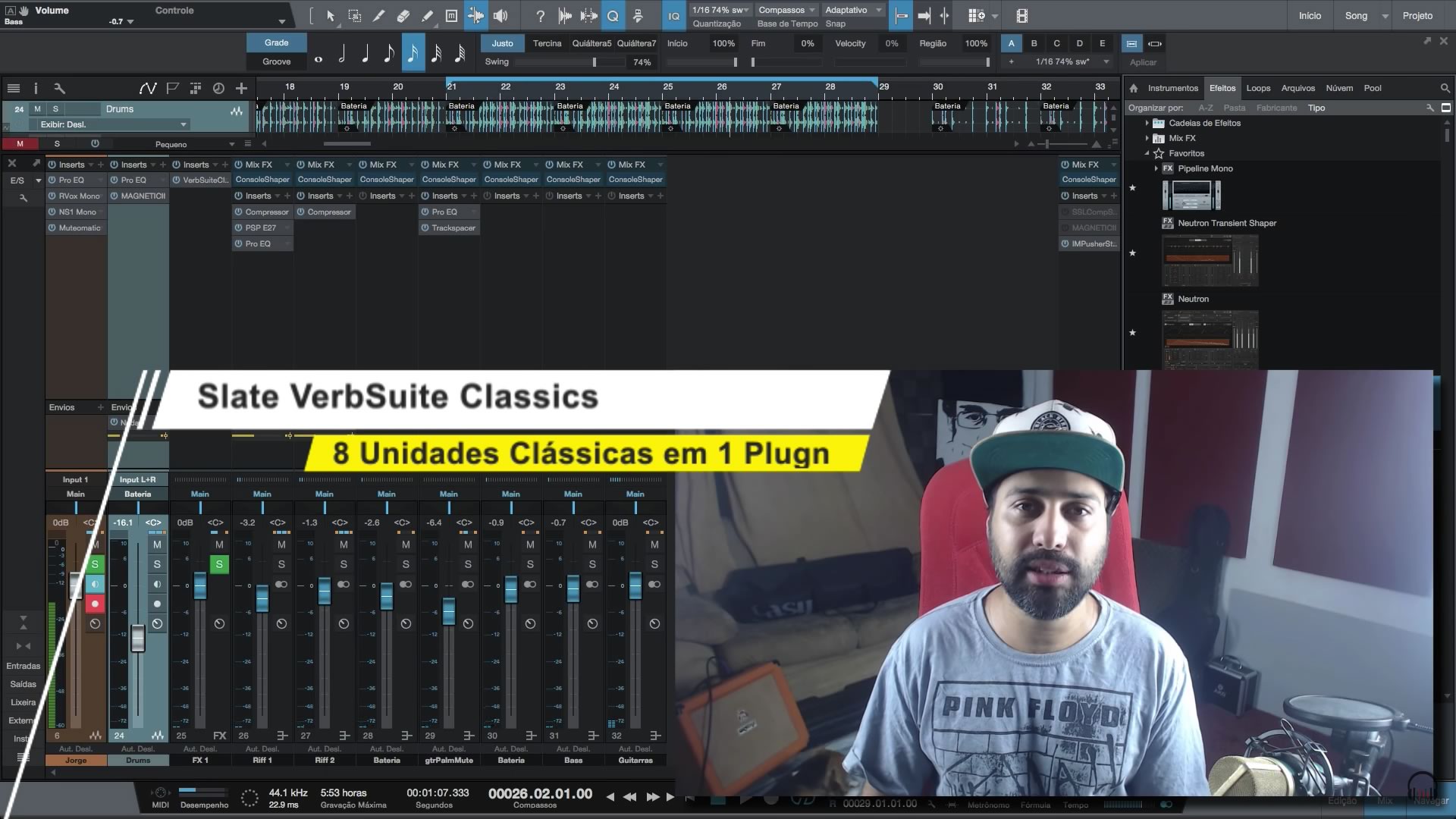Click the Projeto button
The image size is (1456, 819).
coord(1417,16)
